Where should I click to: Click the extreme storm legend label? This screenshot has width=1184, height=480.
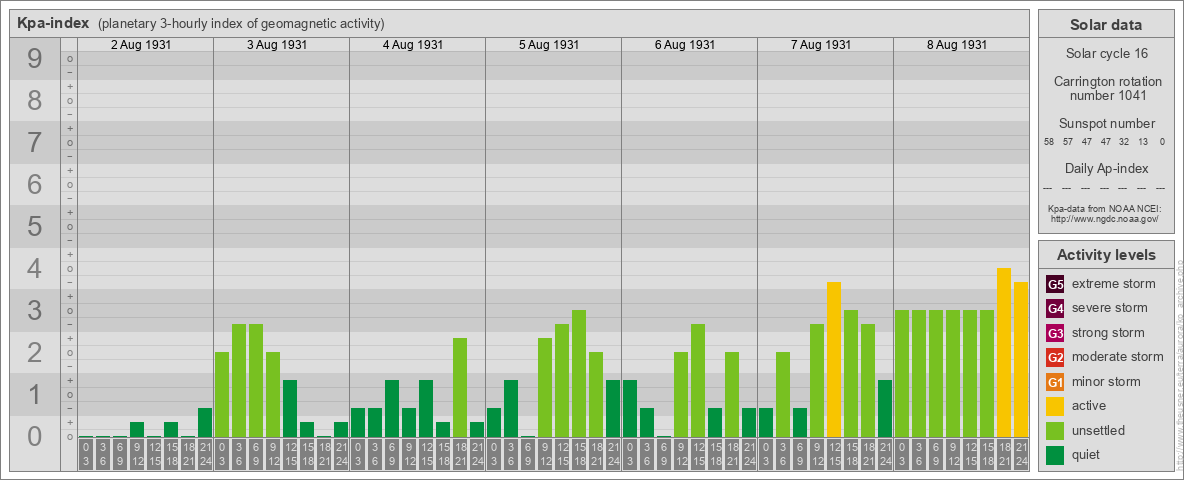(1114, 284)
